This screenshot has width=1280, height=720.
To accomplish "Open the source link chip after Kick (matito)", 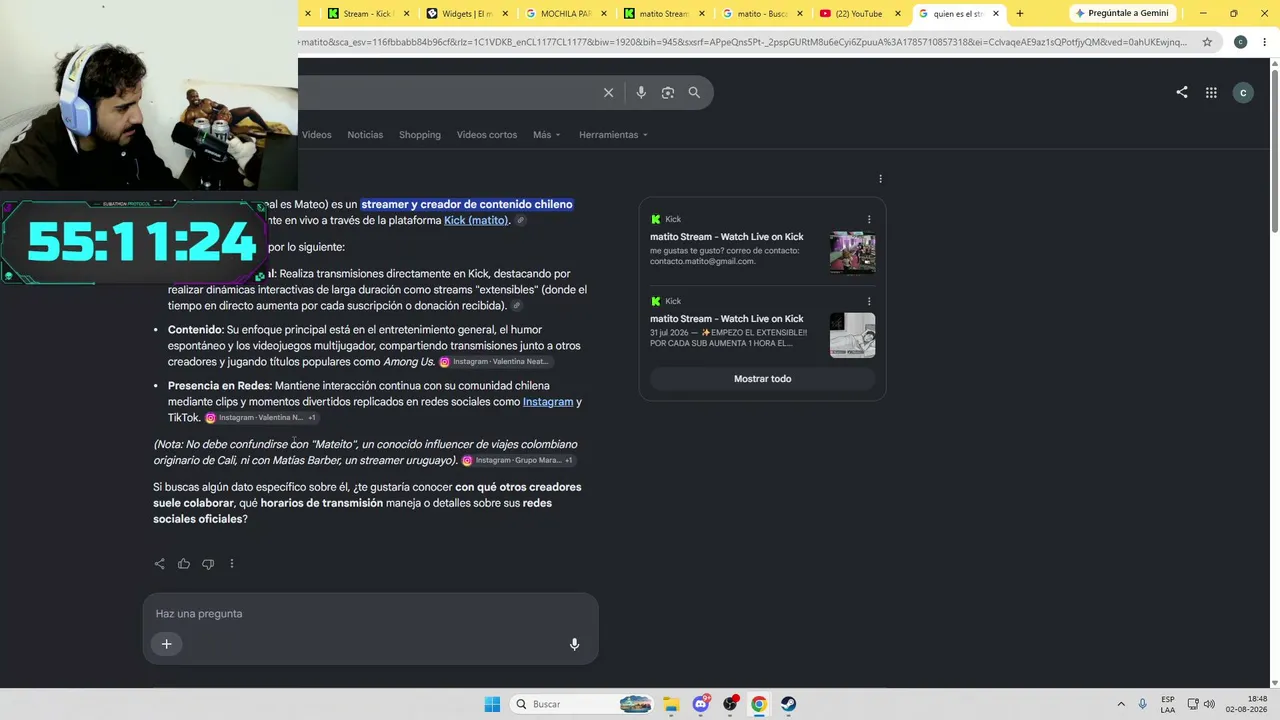I will click(x=521, y=220).
